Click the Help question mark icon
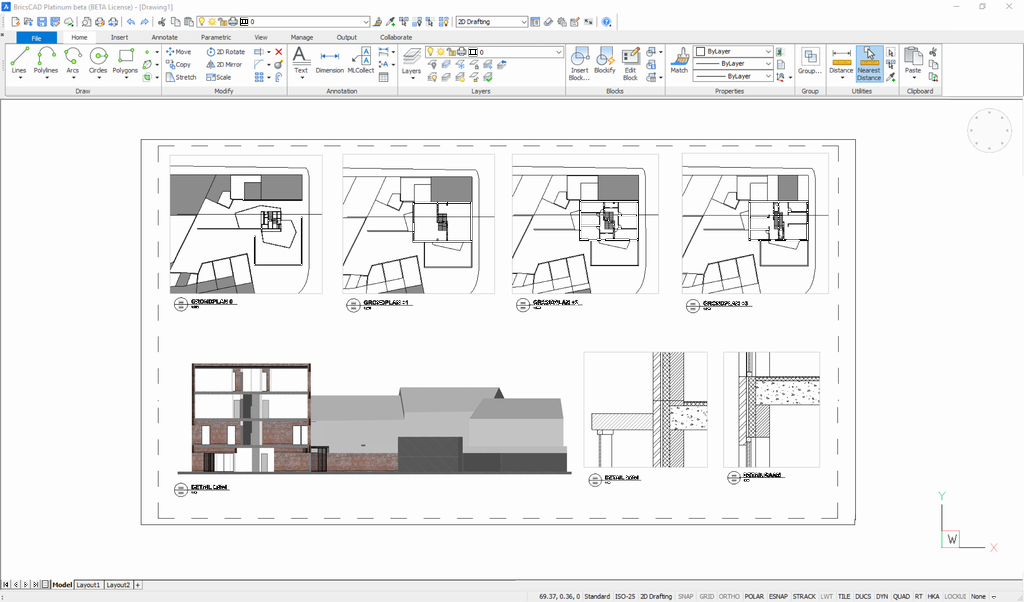This screenshot has height=602, width=1024. (x=607, y=22)
